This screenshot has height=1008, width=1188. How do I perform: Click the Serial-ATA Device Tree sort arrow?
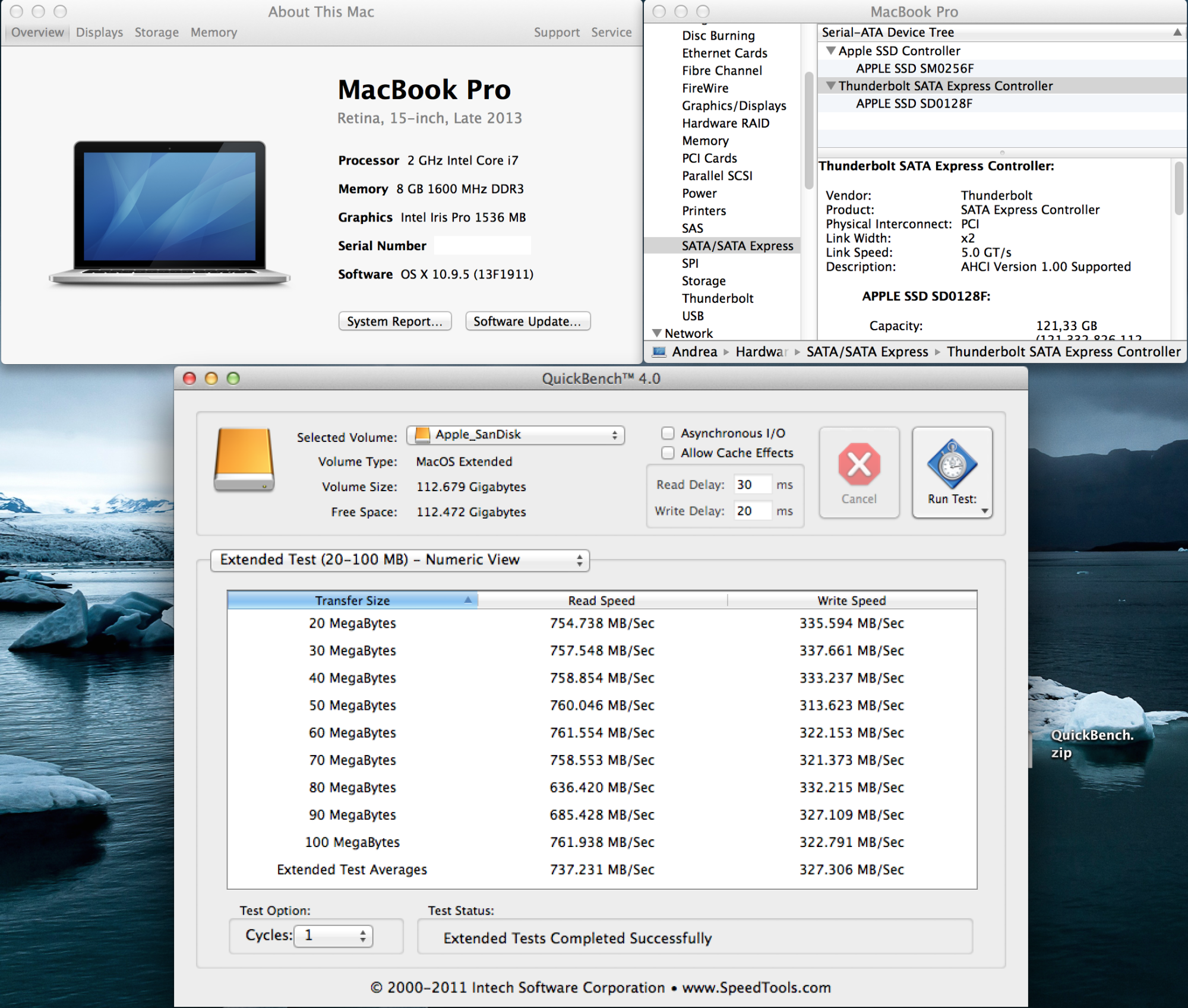pyautogui.click(x=1177, y=33)
